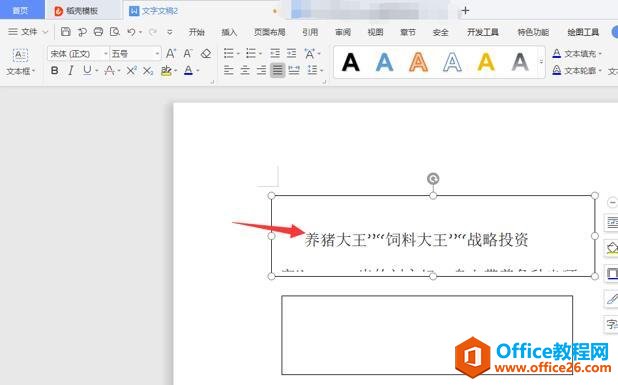Click the line spacing icon
This screenshot has height=385, width=618.
(x=313, y=71)
